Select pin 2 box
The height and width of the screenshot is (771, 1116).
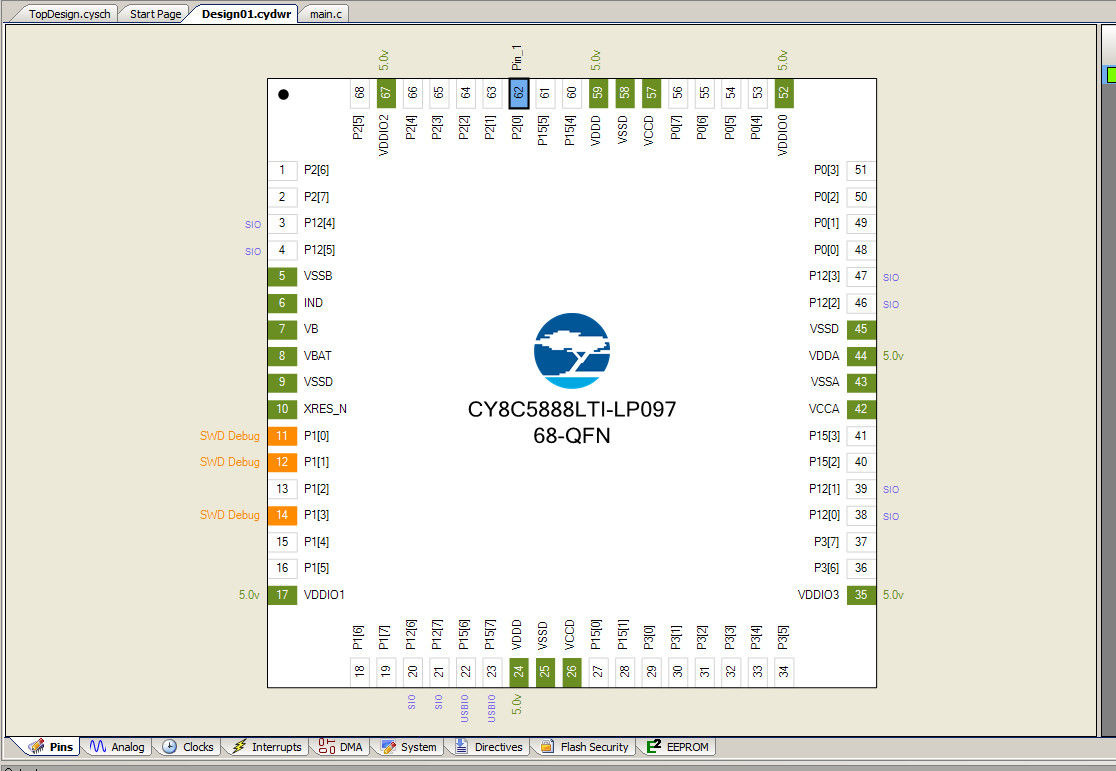click(x=282, y=196)
